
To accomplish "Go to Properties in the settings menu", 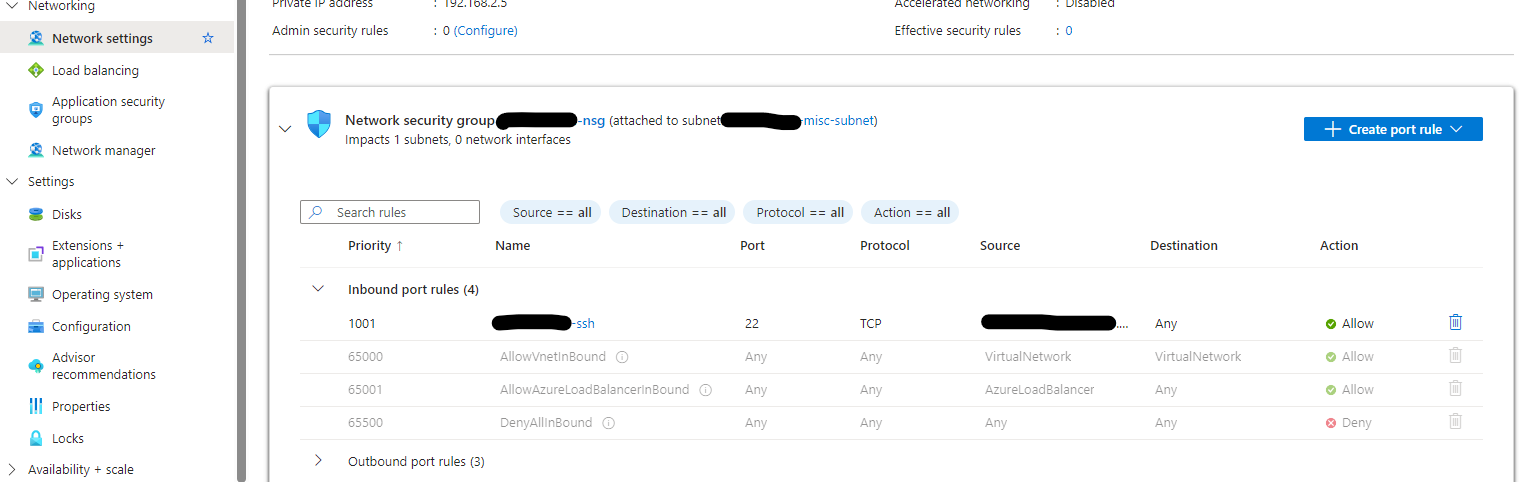I will pyautogui.click(x=81, y=406).
